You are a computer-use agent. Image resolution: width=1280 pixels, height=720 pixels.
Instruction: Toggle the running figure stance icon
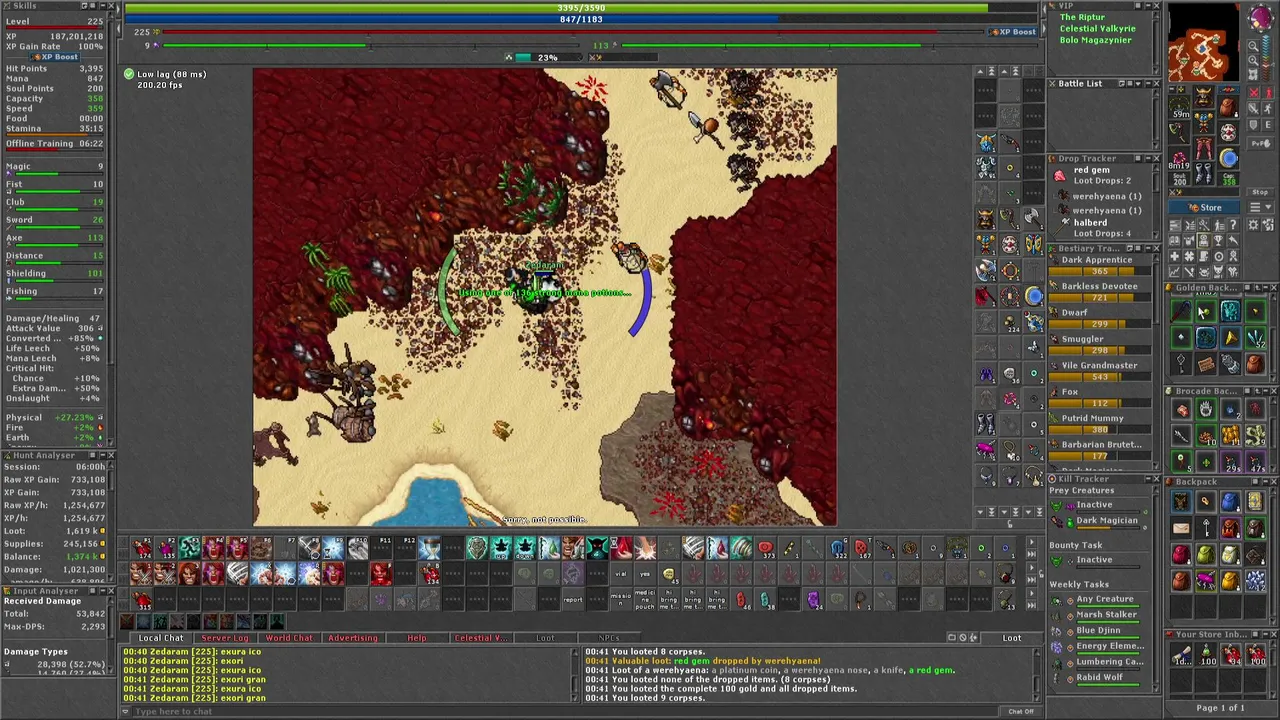[x=1269, y=109]
